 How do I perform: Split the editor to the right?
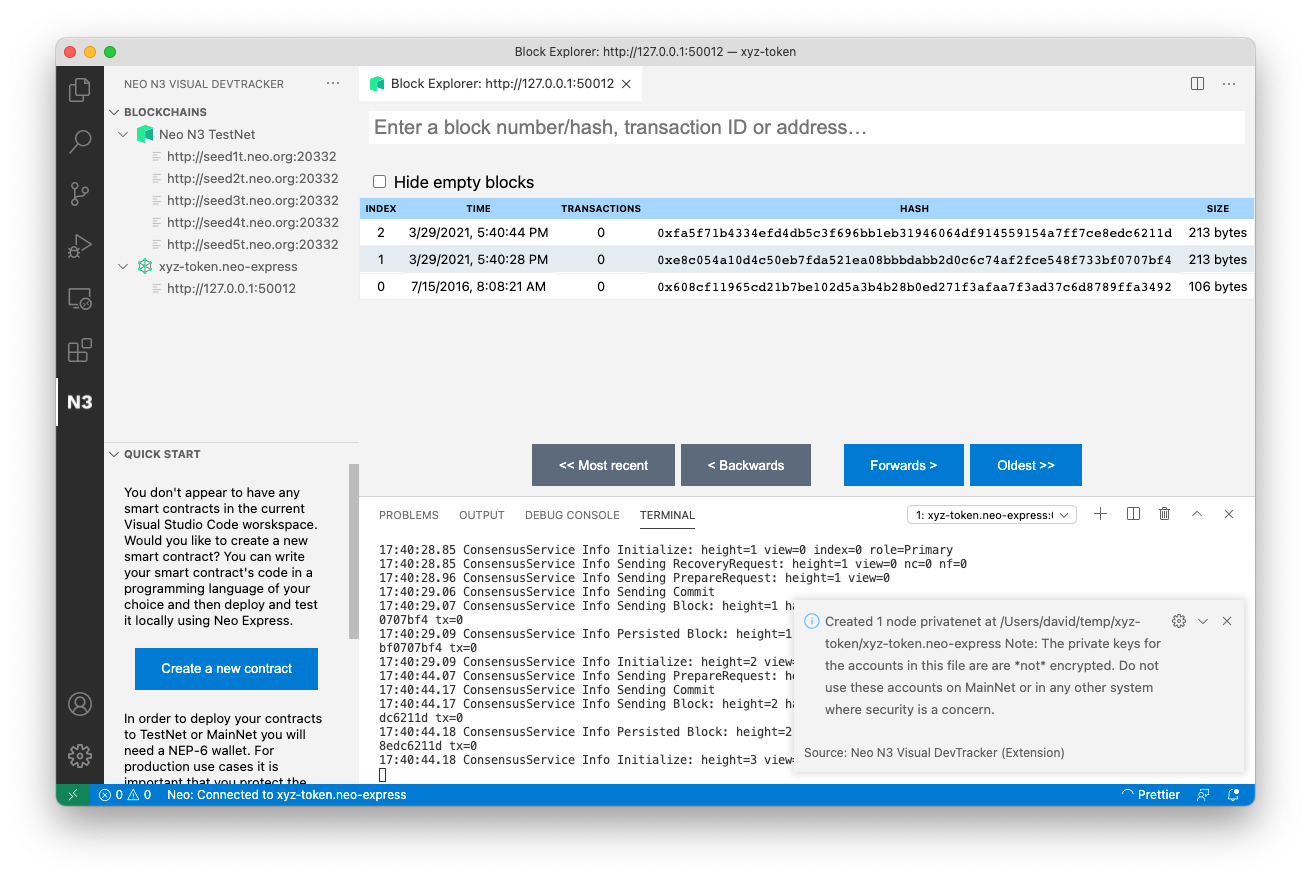pos(1197,84)
